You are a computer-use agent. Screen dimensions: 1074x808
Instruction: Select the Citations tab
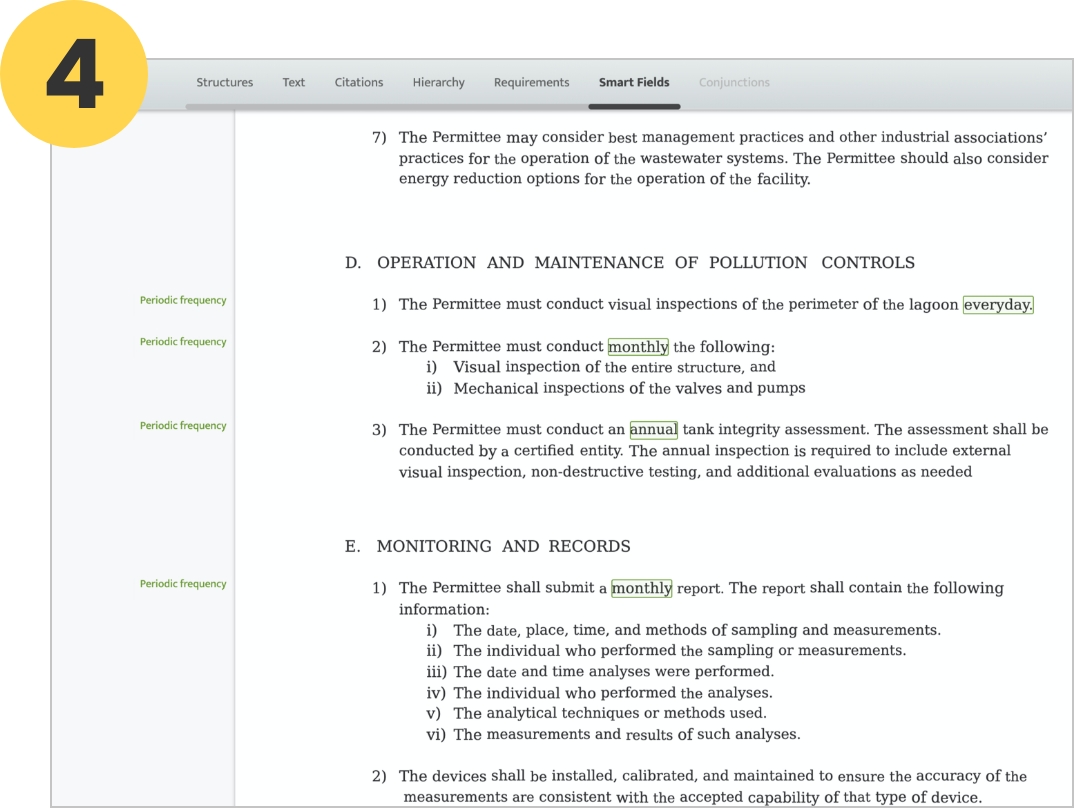point(358,82)
